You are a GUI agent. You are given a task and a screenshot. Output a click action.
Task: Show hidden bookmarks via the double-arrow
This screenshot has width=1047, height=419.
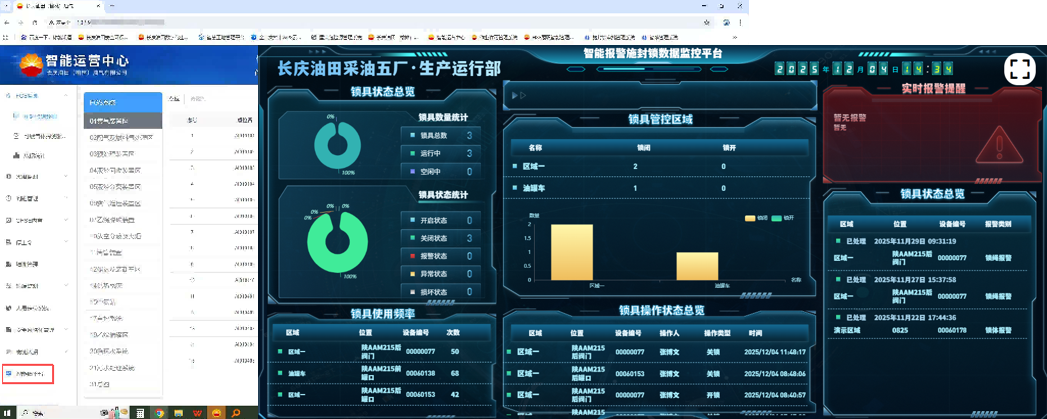coord(737,37)
